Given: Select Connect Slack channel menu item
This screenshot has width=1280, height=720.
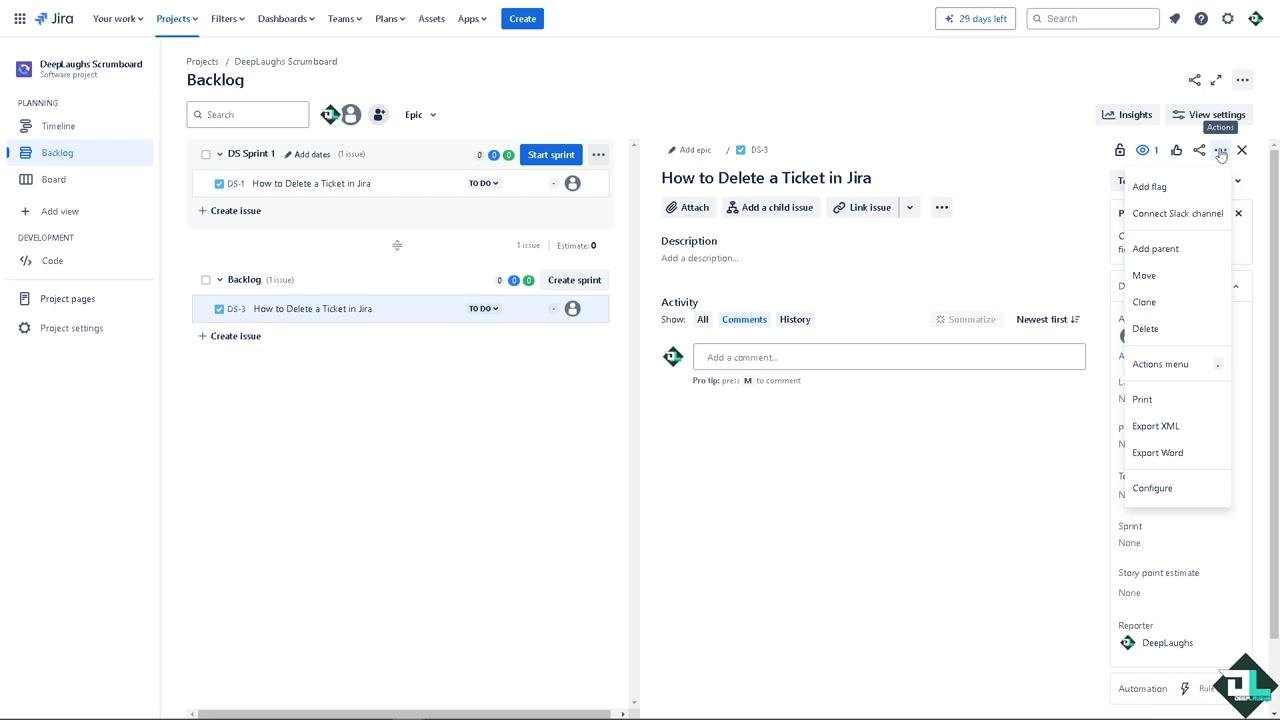Looking at the screenshot, I should (1177, 213).
